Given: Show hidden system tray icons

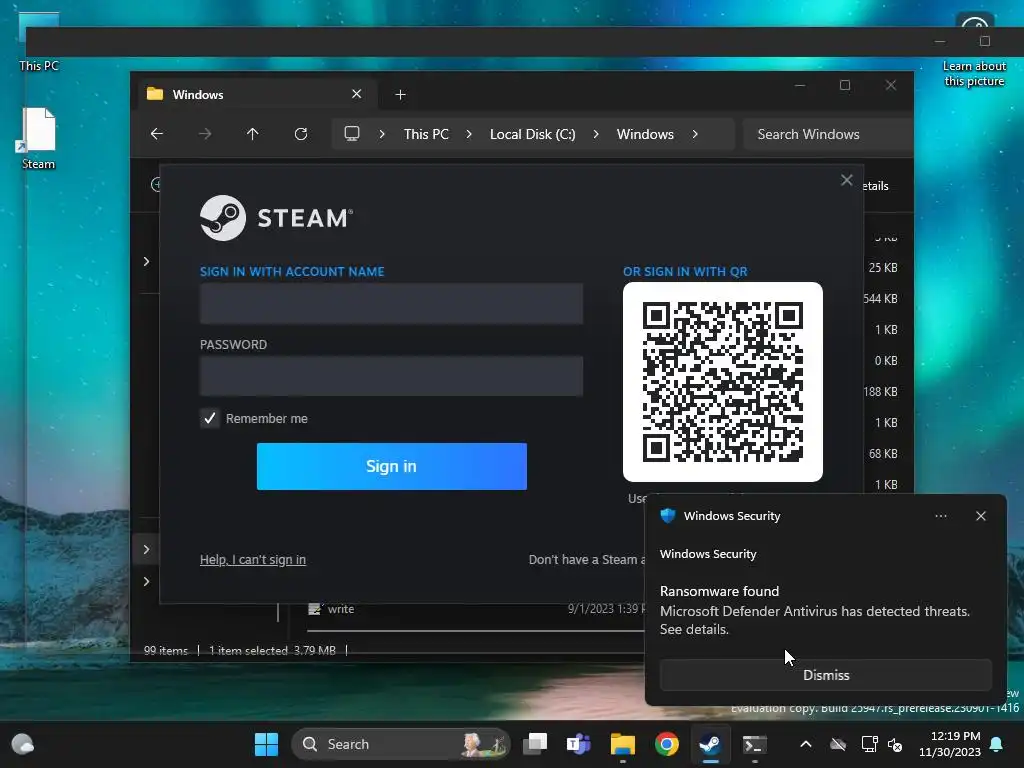Looking at the screenshot, I should (x=806, y=744).
